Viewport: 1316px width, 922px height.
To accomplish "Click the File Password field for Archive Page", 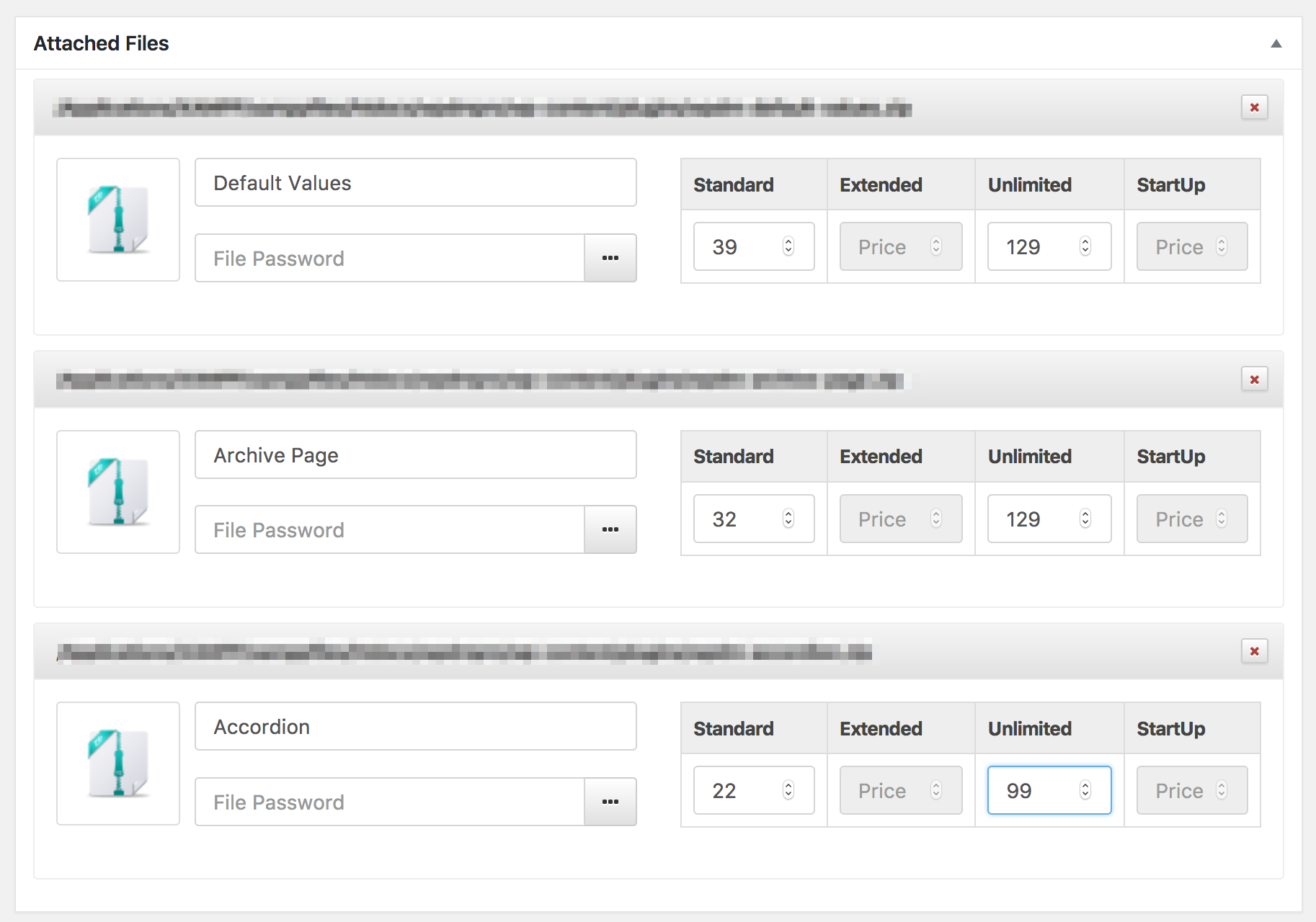I will 389,529.
